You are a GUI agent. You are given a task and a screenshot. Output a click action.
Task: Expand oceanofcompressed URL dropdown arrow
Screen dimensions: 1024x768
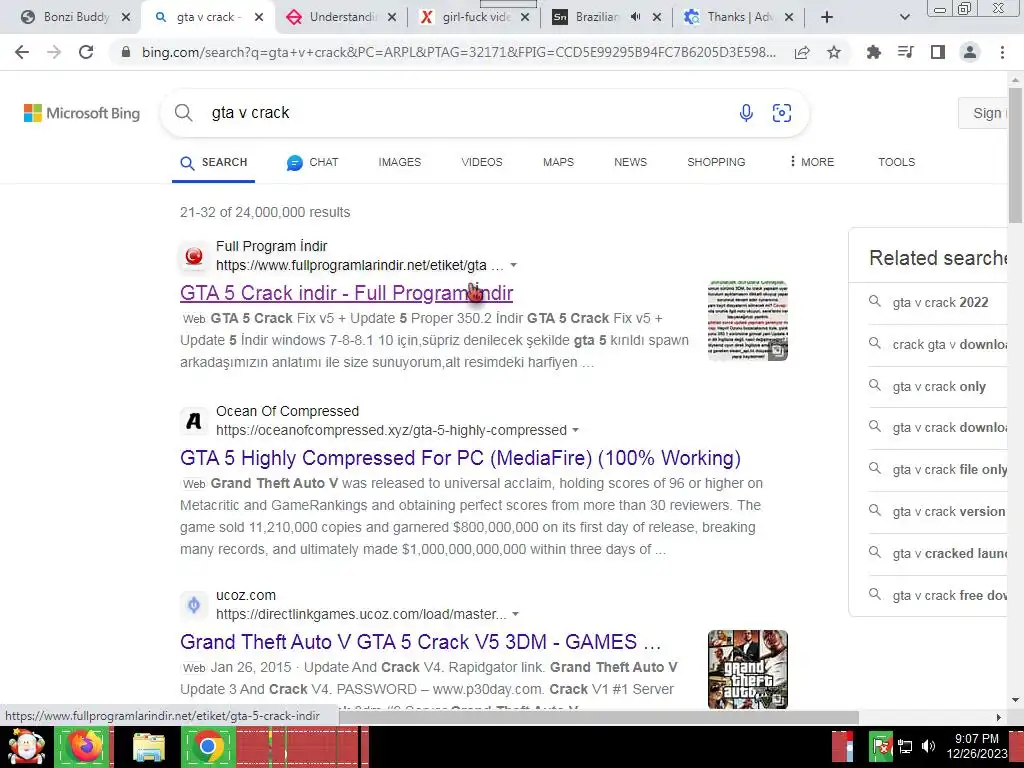click(x=575, y=430)
